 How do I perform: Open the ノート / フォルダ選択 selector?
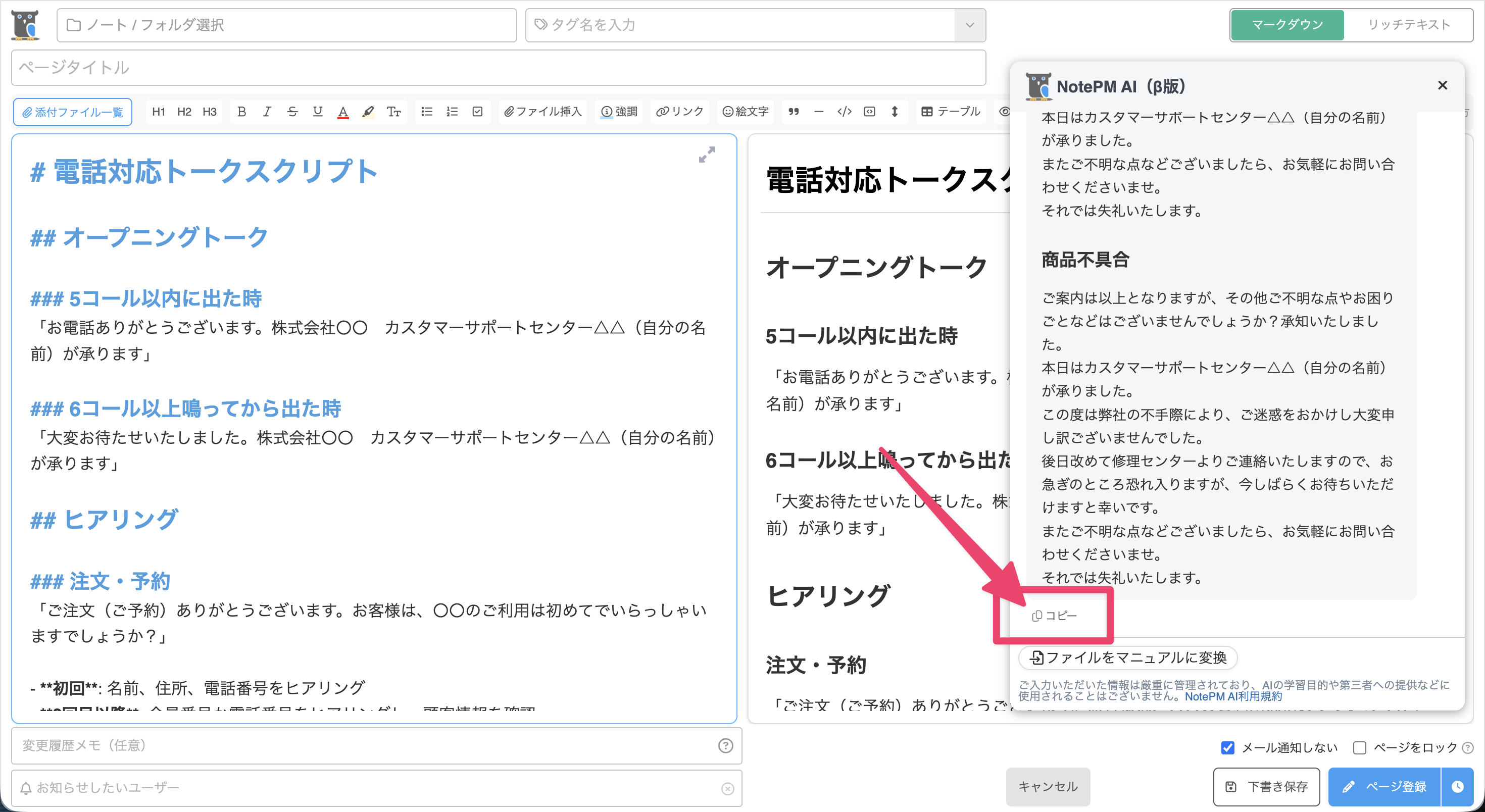tap(286, 25)
